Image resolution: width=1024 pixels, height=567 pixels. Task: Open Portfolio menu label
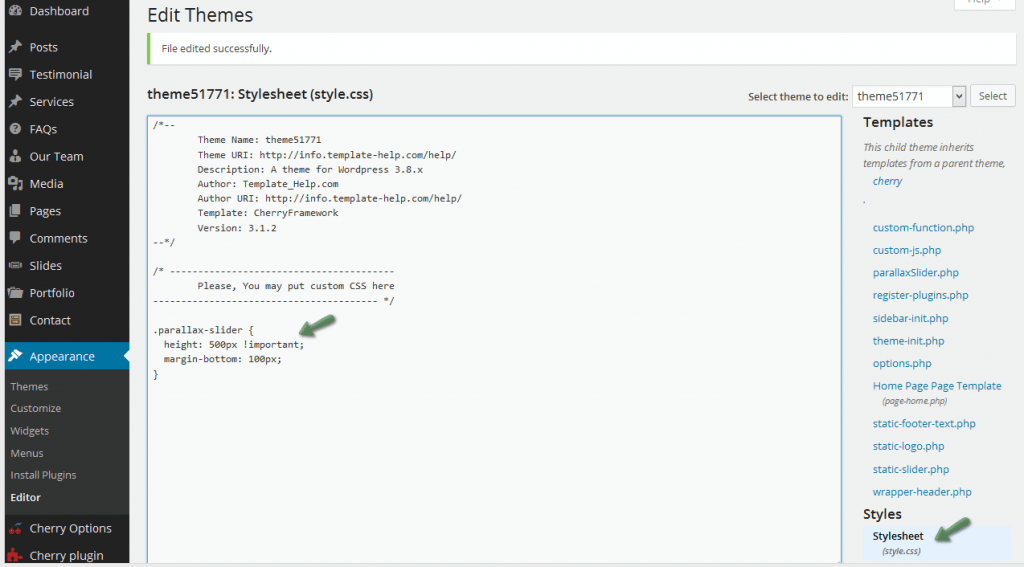point(52,293)
